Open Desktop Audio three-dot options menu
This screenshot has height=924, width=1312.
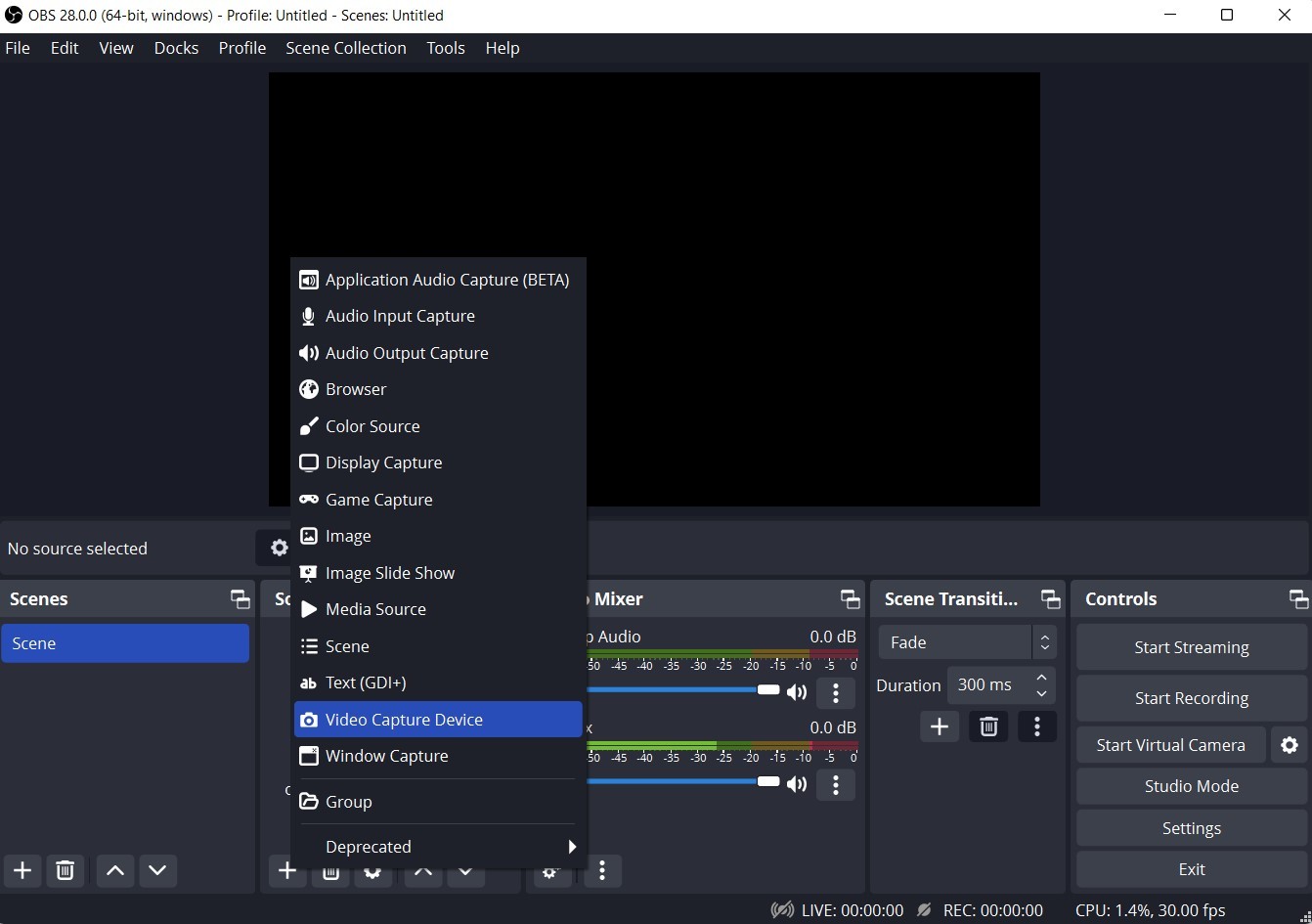point(836,693)
